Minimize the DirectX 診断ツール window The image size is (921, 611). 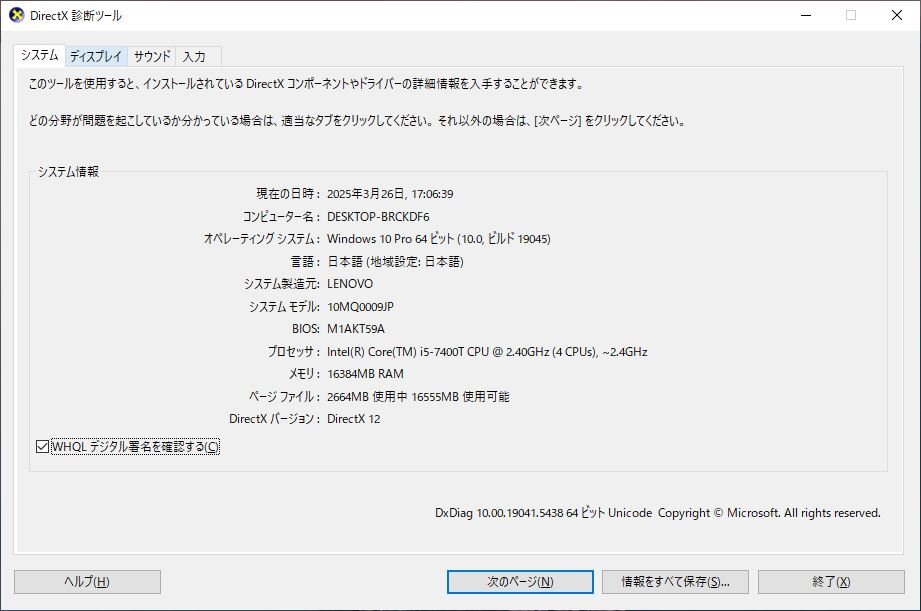804,16
